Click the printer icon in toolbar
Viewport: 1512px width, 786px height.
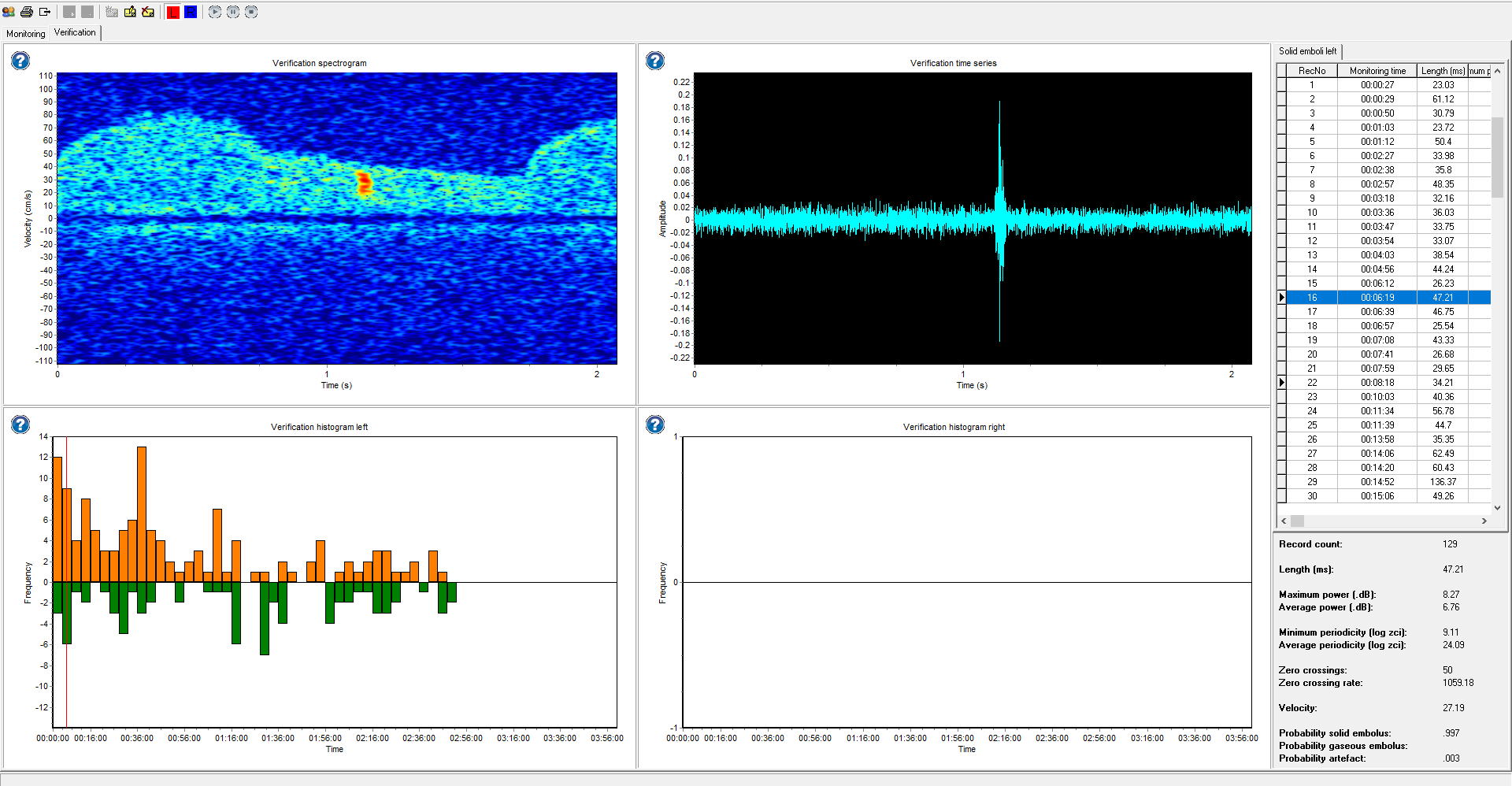(27, 12)
